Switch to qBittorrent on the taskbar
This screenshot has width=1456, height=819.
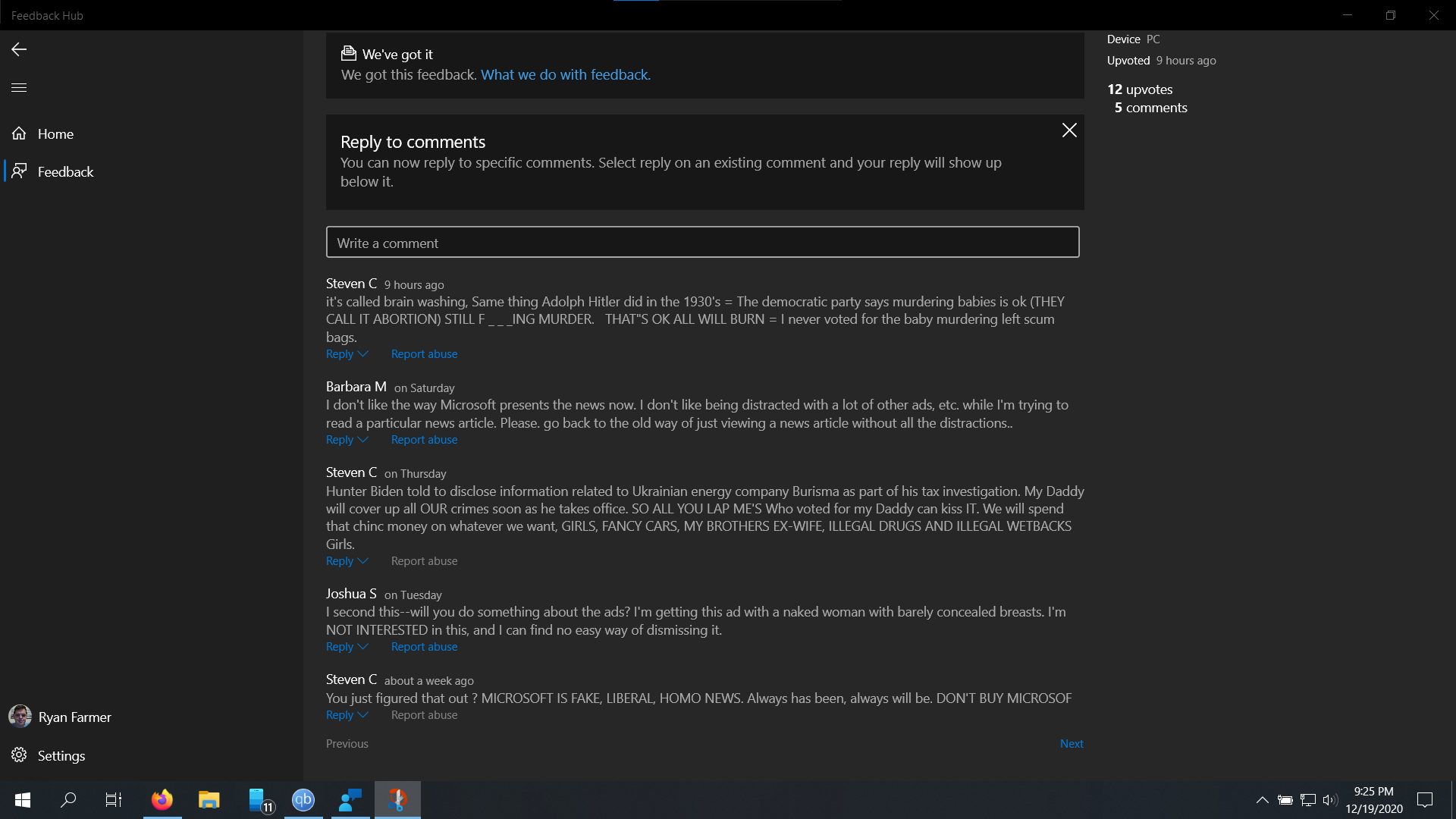click(x=303, y=800)
